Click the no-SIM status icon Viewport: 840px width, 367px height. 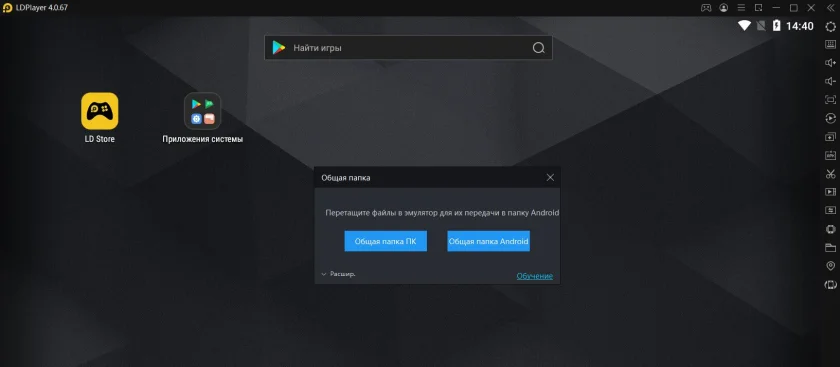pos(761,26)
